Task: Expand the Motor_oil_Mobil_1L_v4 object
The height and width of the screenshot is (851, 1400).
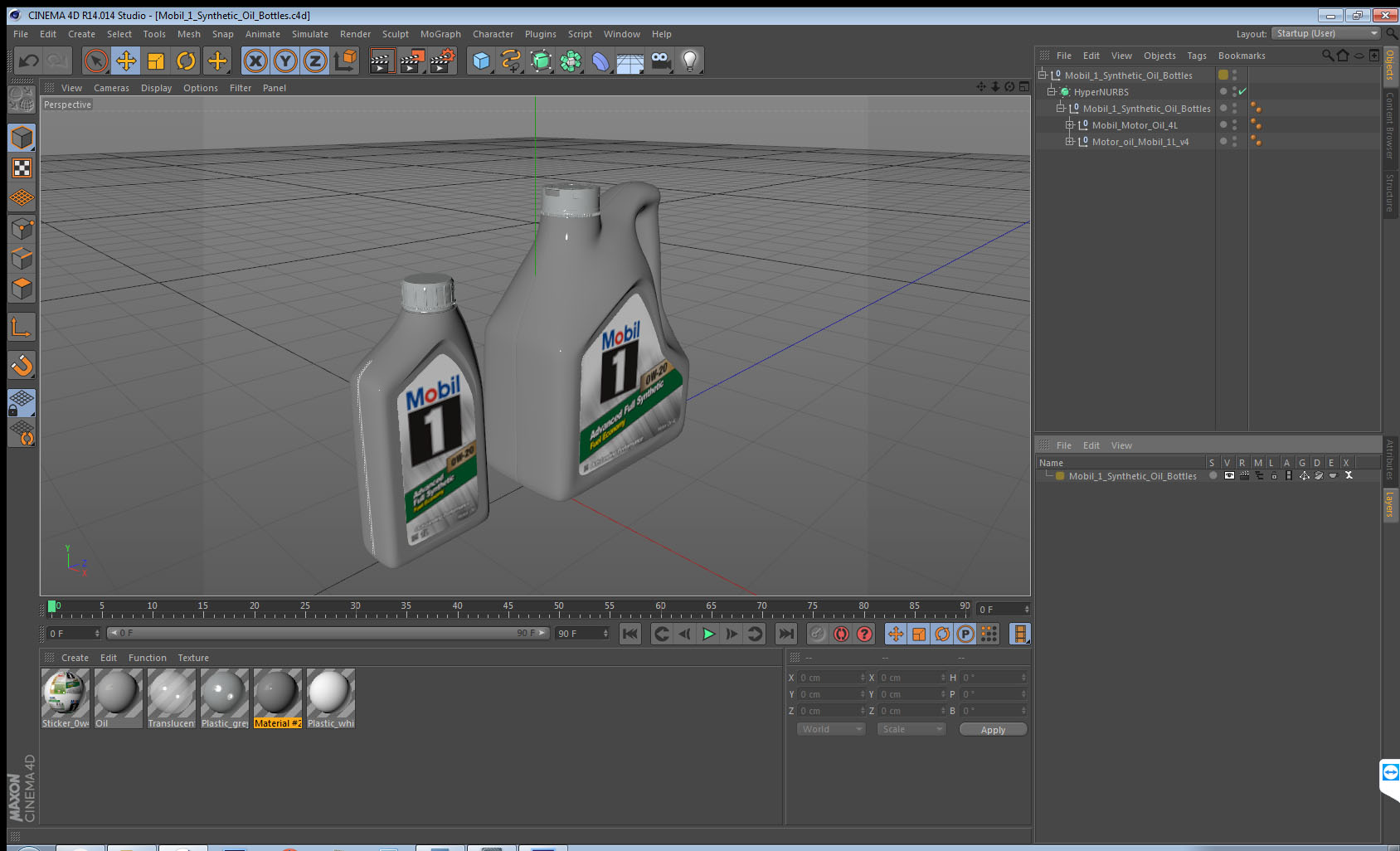Action: pyautogui.click(x=1070, y=141)
